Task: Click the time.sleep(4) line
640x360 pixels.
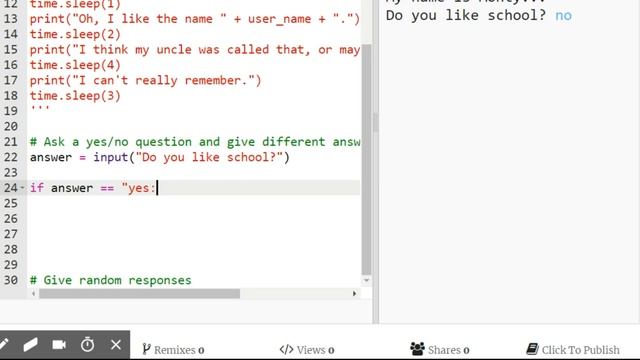Action: point(75,65)
